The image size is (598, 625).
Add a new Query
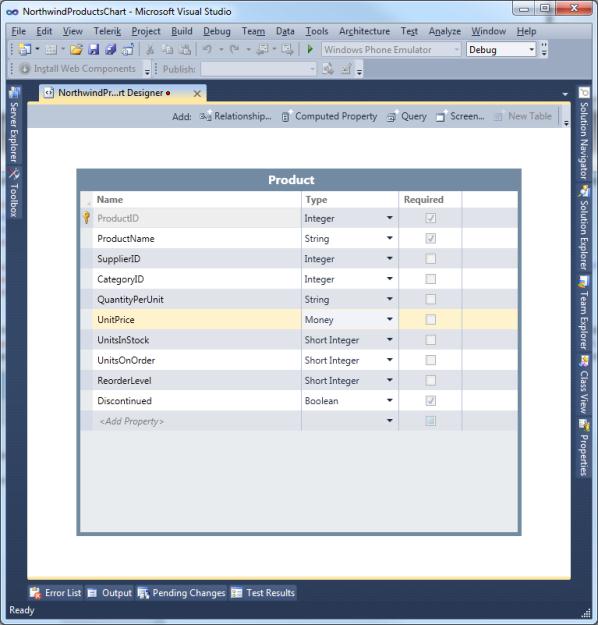pyautogui.click(x=407, y=116)
